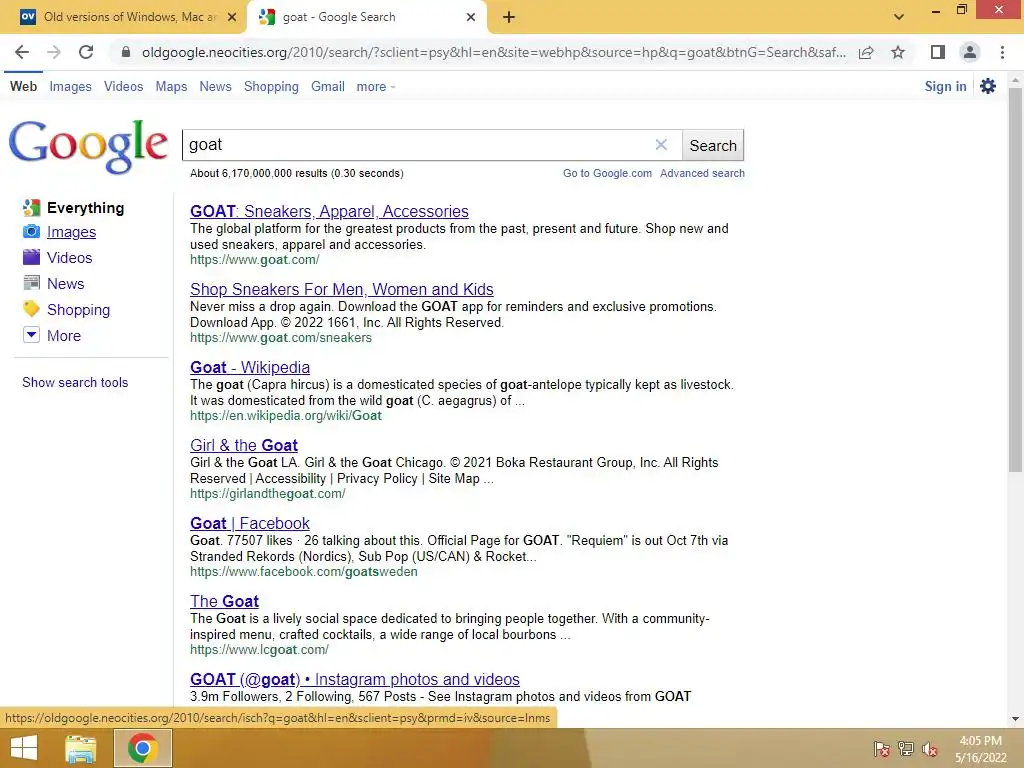The height and width of the screenshot is (768, 1024).
Task: Click the newspaper icon beside News
Action: click(x=31, y=283)
